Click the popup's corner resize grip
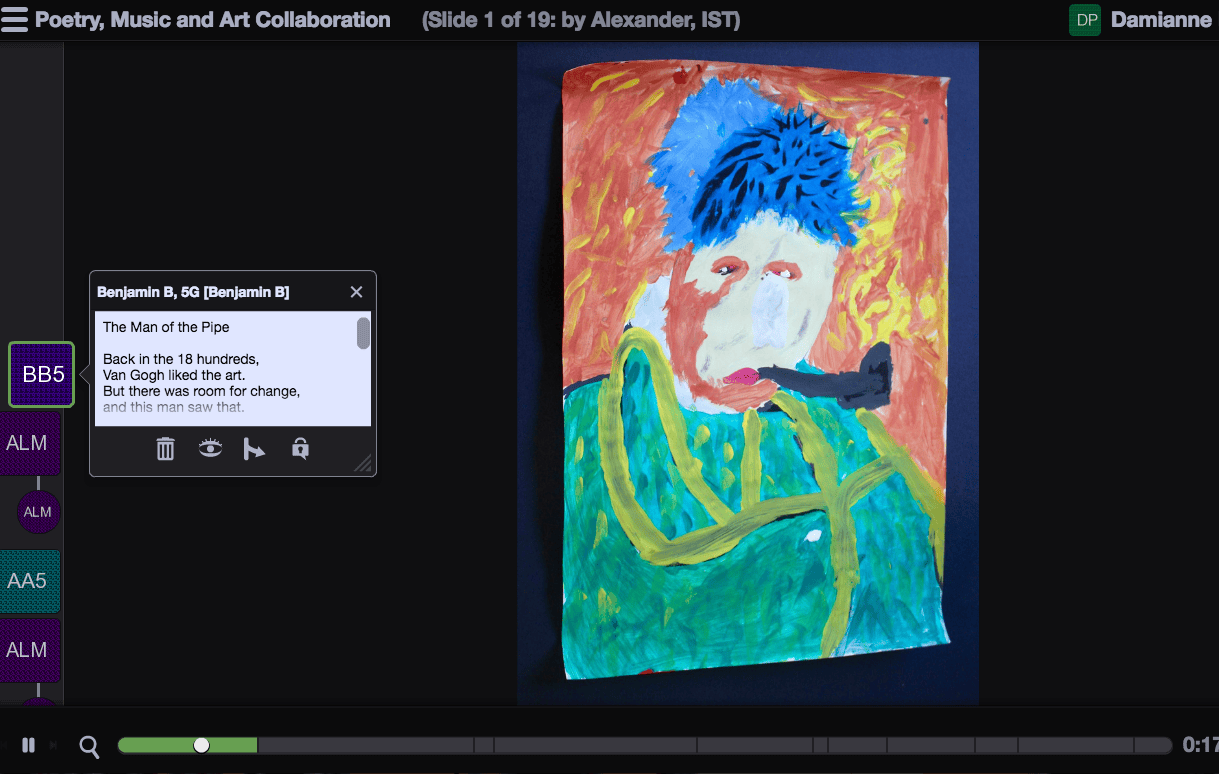This screenshot has height=774, width=1219. tap(364, 463)
